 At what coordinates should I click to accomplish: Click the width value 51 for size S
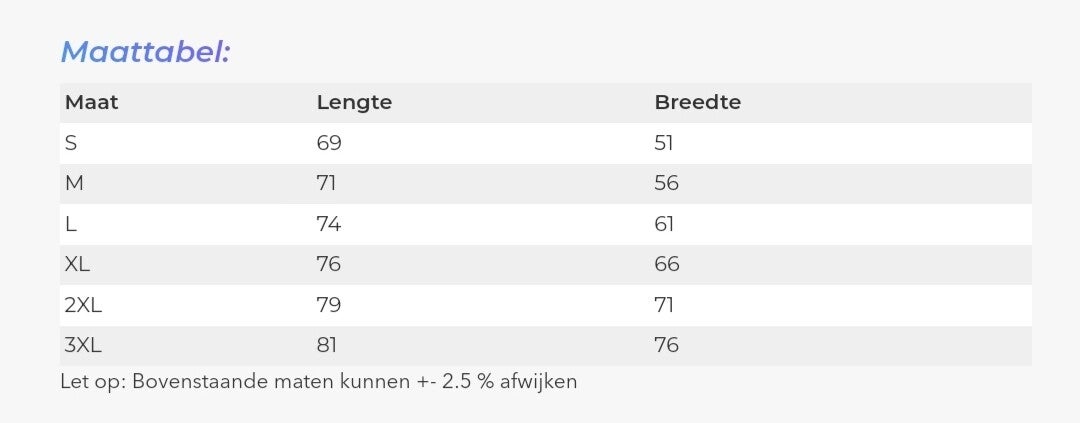tap(664, 143)
